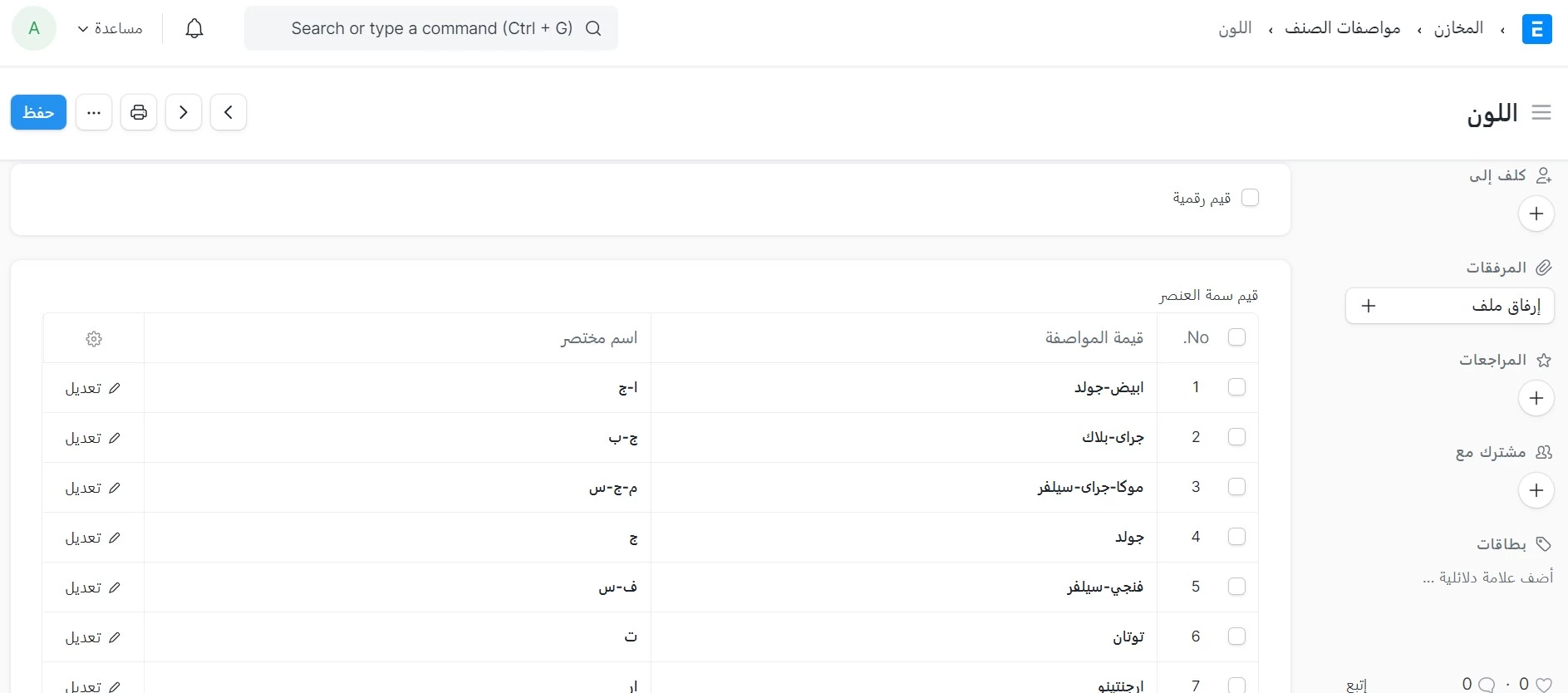Click the إرفاق ملف attach button
Screen dimensions: 1568x693
click(1450, 306)
